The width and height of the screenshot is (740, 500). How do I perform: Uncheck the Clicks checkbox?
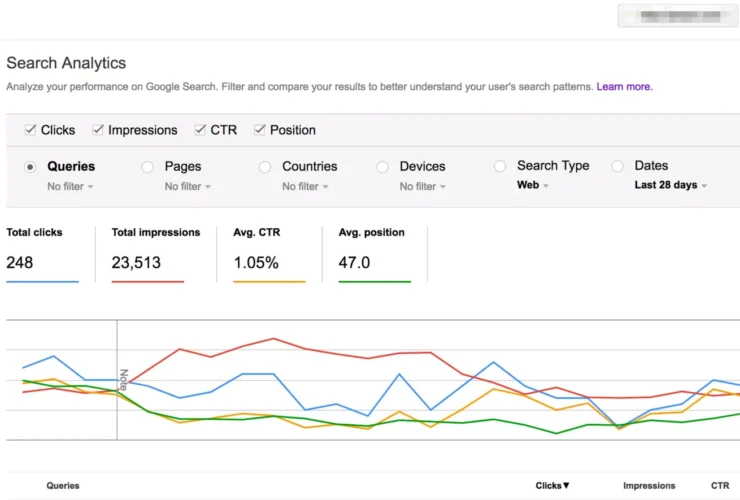pyautogui.click(x=30, y=130)
